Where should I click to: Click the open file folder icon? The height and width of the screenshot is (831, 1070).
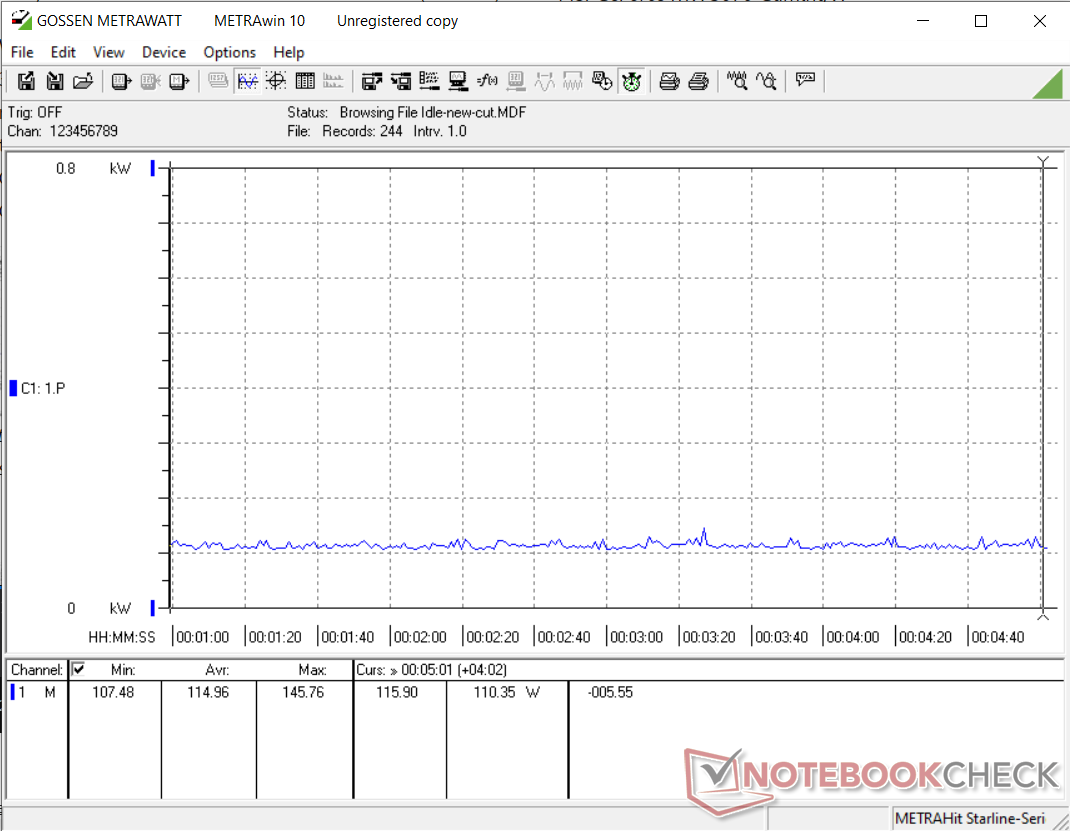[83, 81]
